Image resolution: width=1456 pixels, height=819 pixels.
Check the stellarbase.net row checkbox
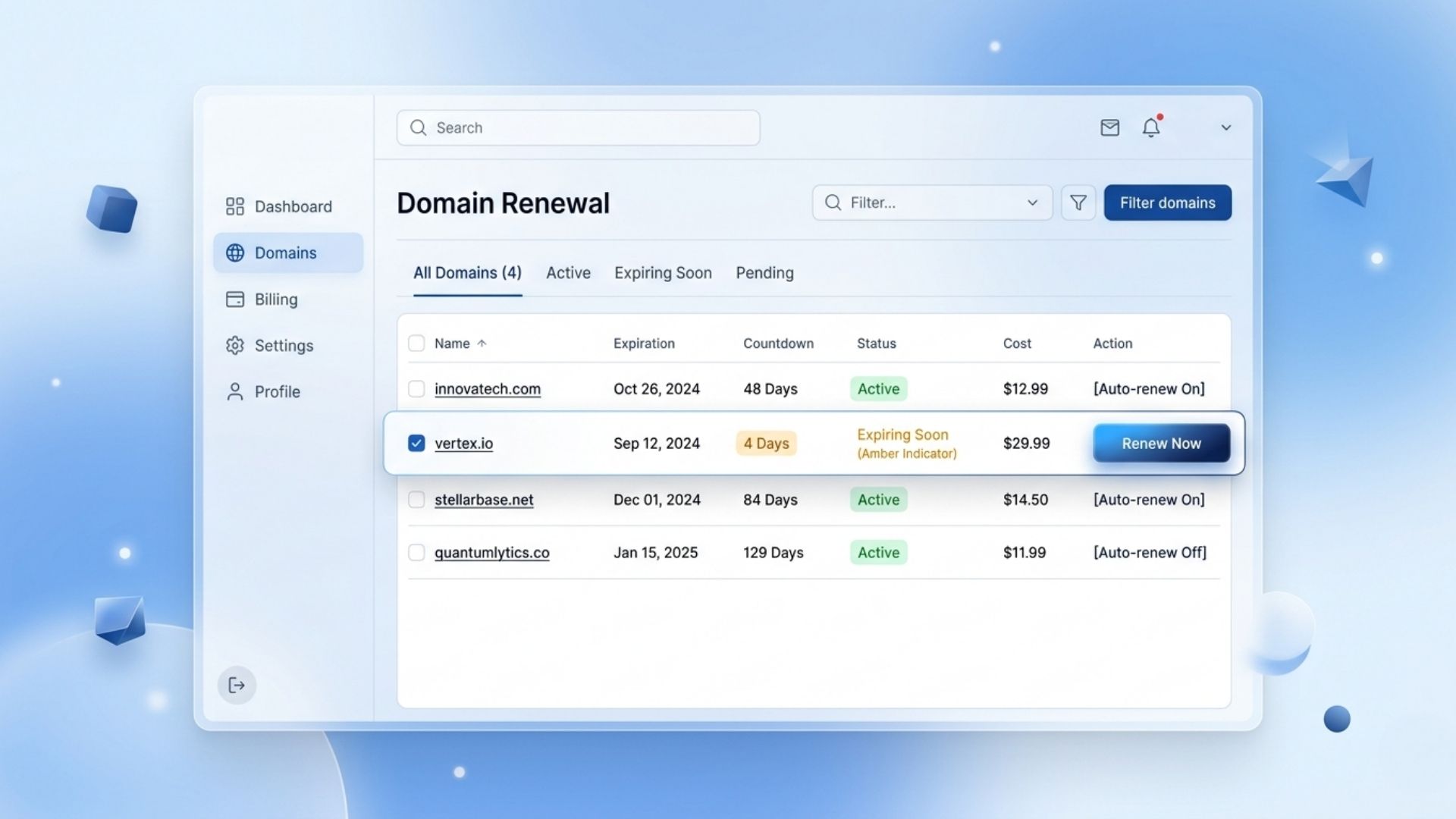tap(416, 499)
